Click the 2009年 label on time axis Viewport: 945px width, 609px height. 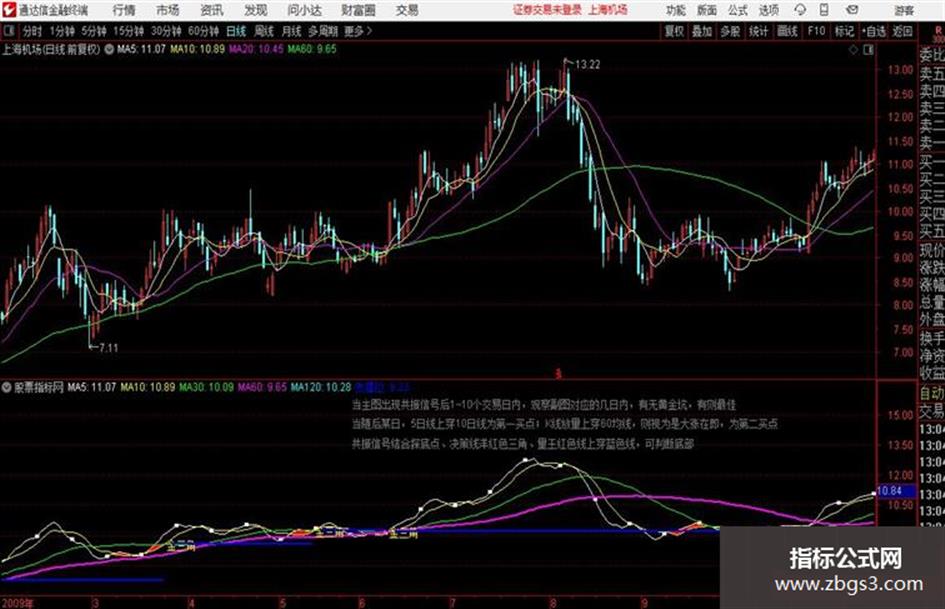17,603
